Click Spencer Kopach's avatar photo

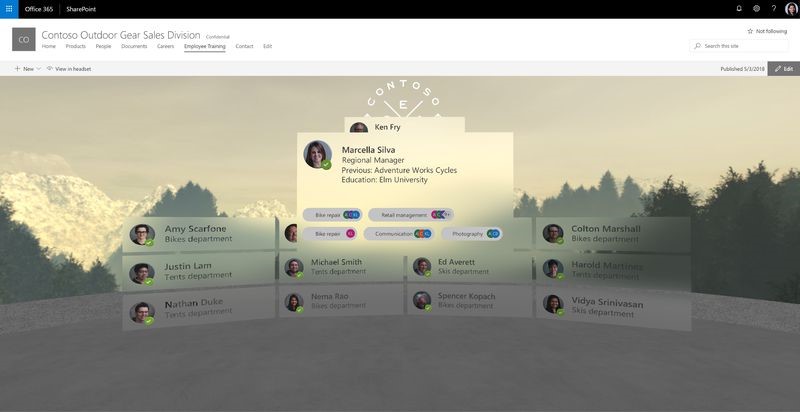(x=422, y=301)
